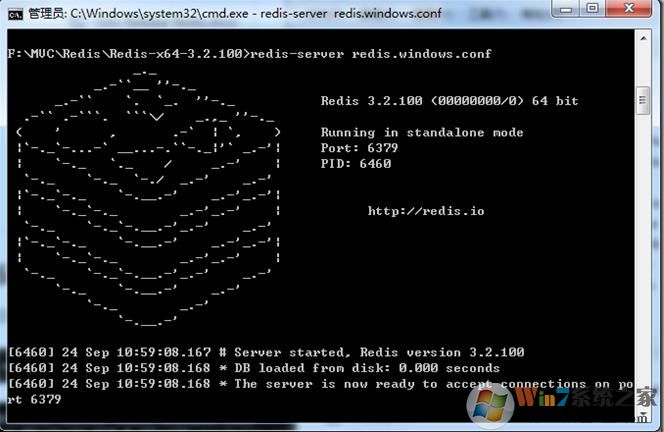Click the "DB loaded from disk" log line

(x=254, y=368)
